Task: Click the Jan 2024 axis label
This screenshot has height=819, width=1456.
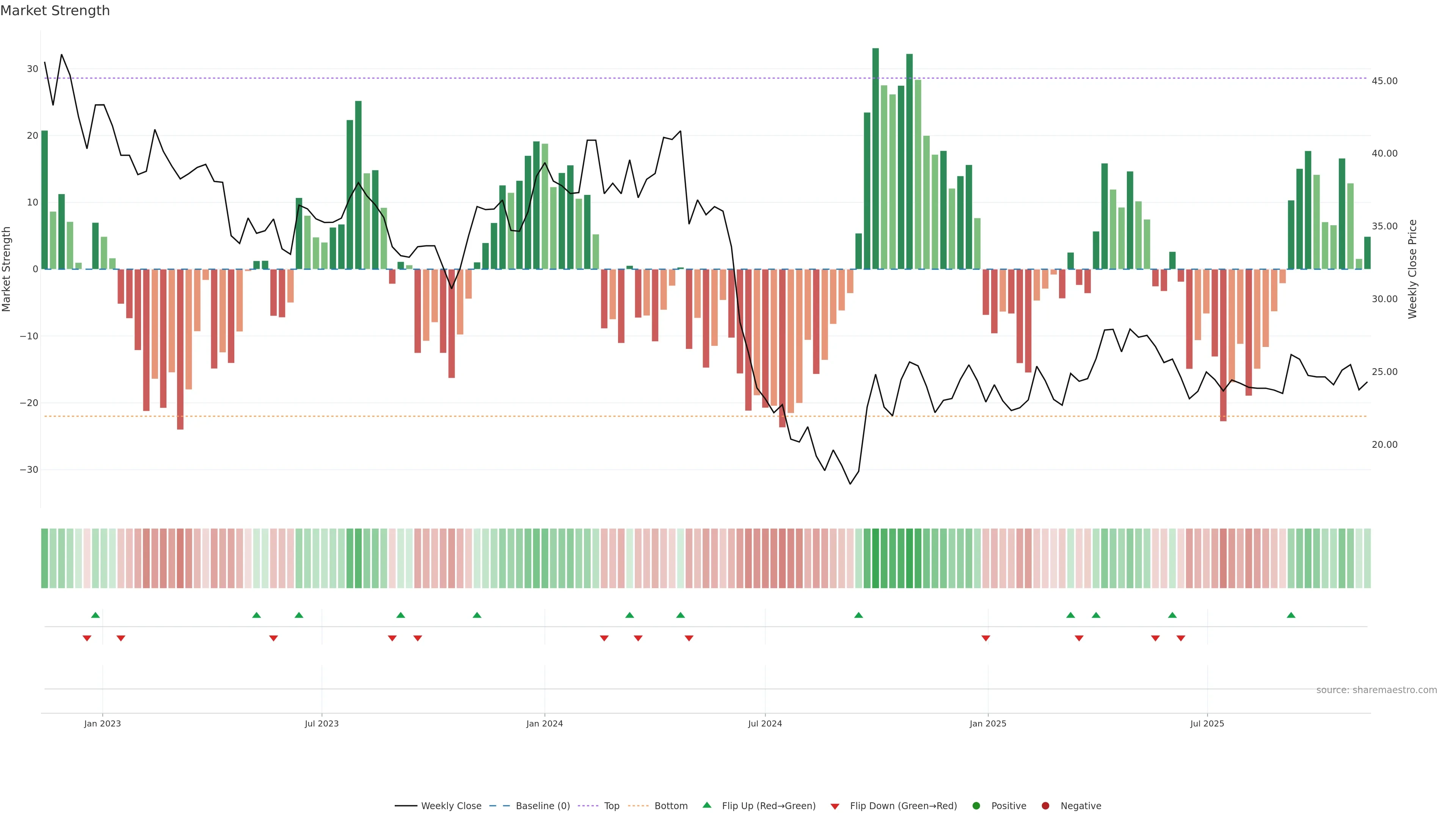Action: pyautogui.click(x=544, y=723)
